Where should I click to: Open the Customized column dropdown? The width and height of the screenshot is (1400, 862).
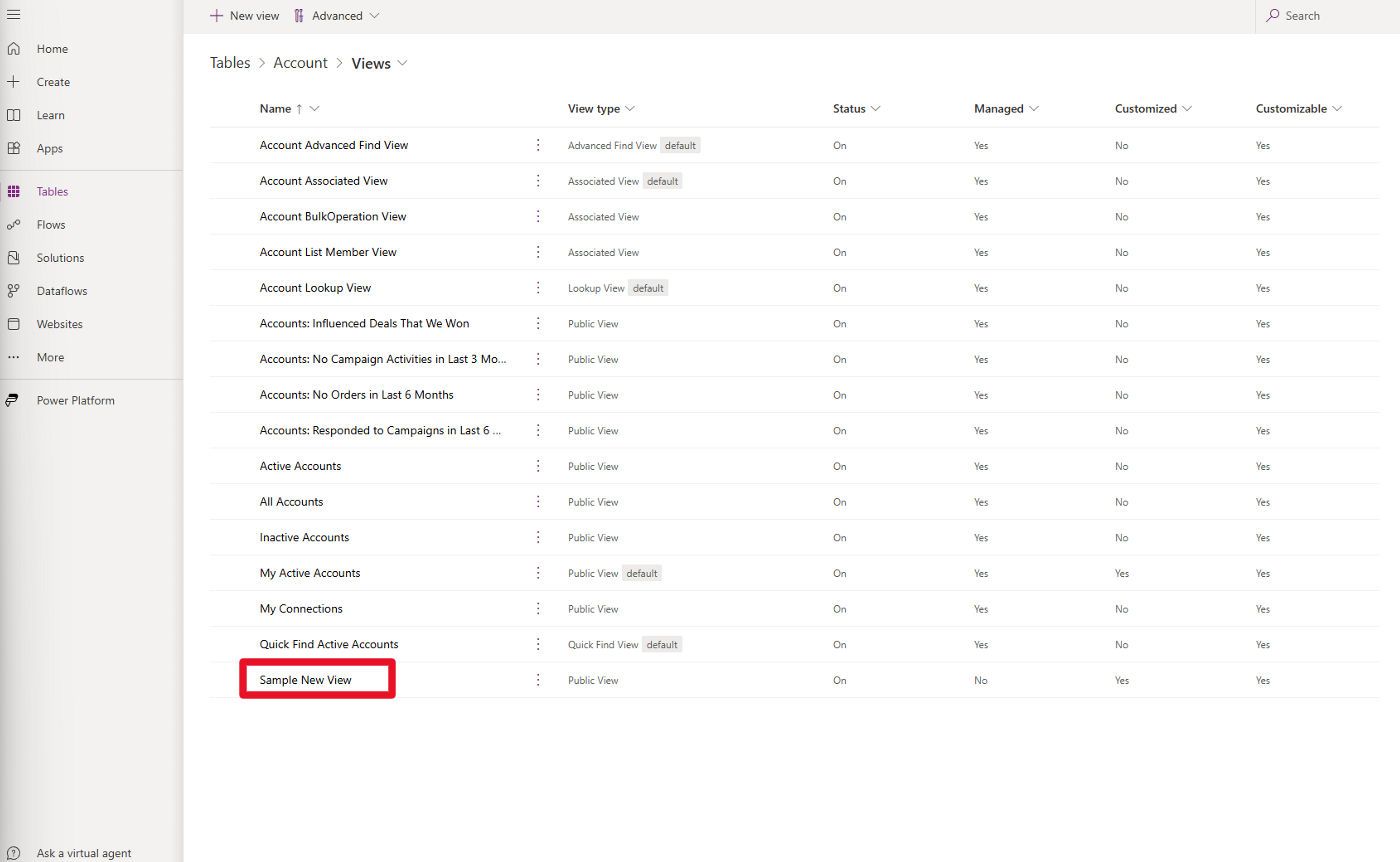click(x=1187, y=109)
